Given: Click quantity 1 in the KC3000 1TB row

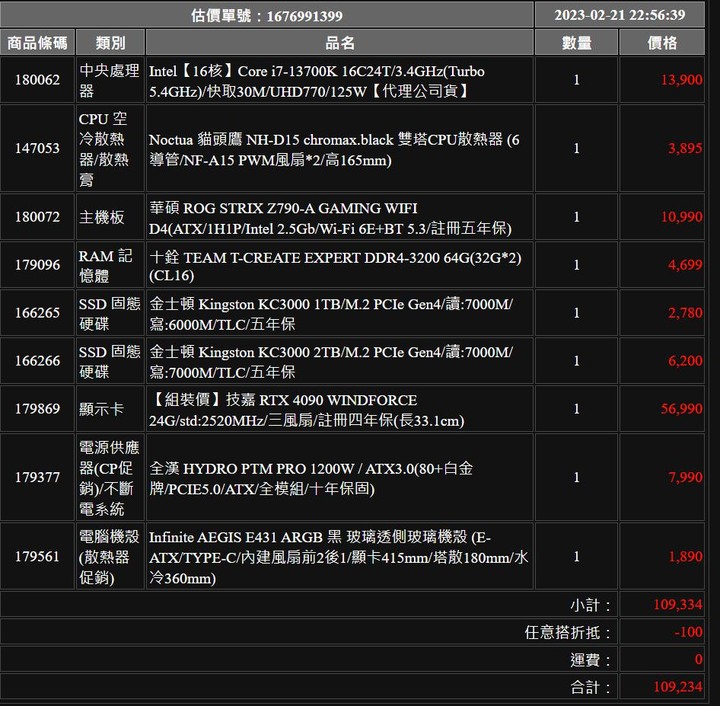Looking at the screenshot, I should tap(576, 313).
